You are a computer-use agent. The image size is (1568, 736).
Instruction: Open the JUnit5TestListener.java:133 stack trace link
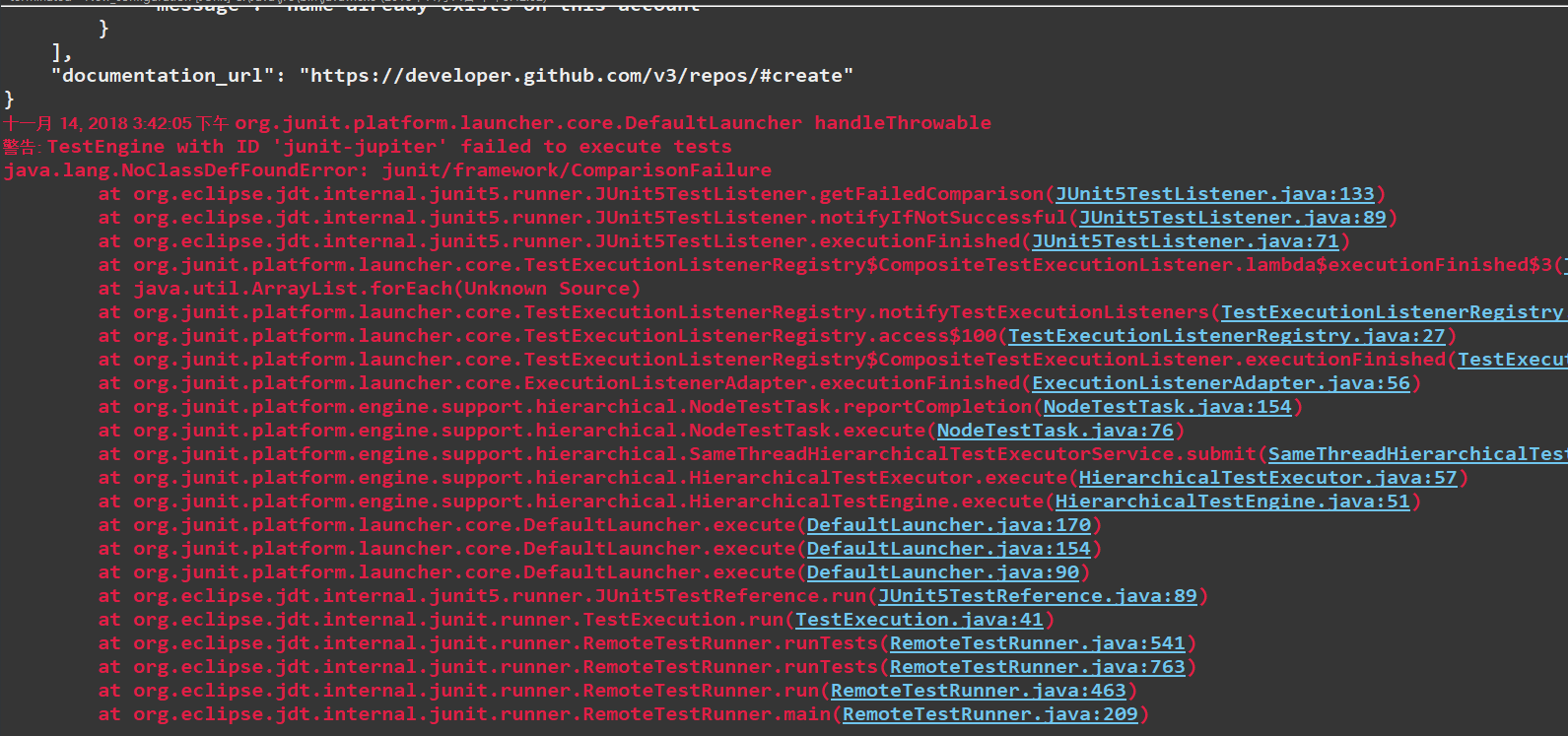click(1214, 194)
